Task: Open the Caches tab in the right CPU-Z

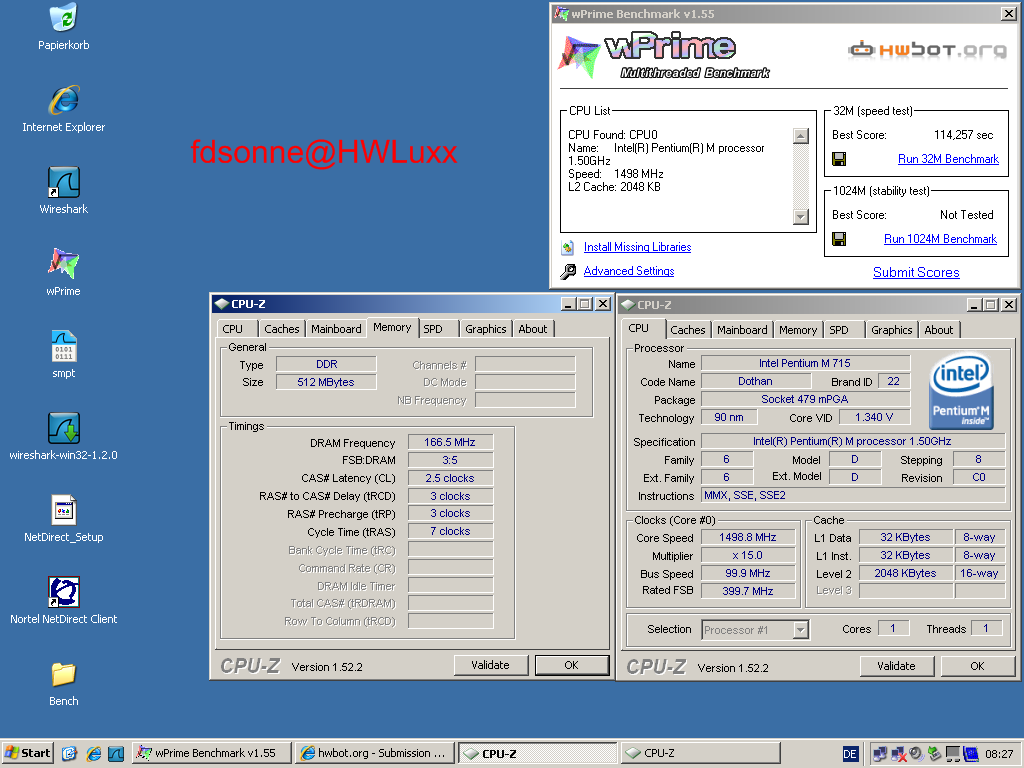Action: click(688, 330)
